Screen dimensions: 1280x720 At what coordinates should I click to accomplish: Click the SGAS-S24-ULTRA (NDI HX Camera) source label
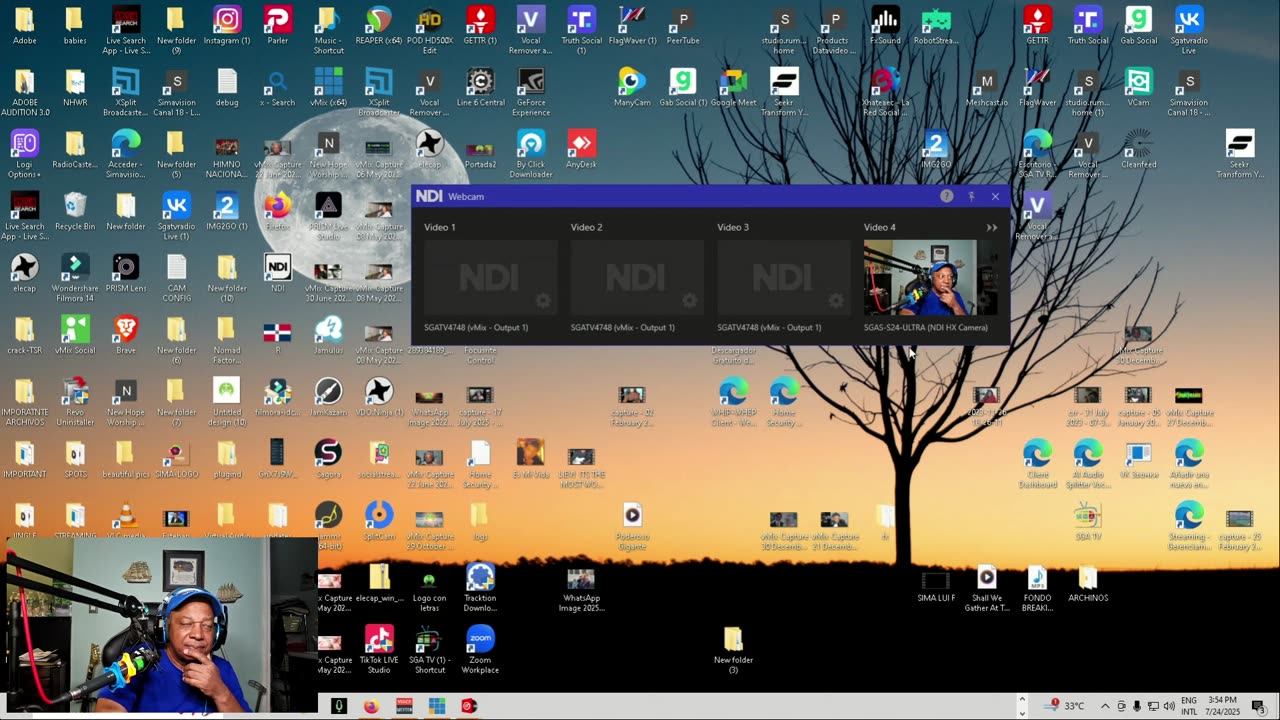point(925,327)
